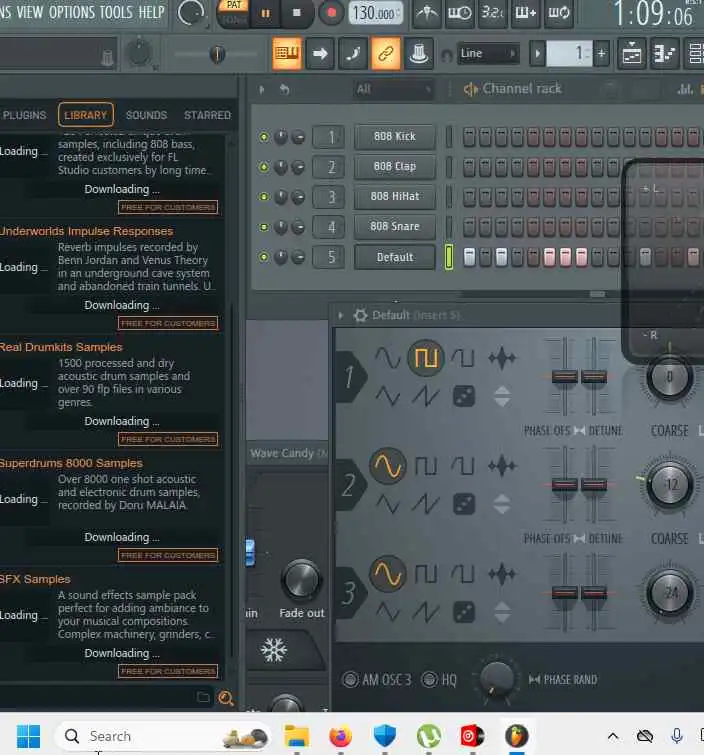The width and height of the screenshot is (704, 755).
Task: Select the 808 Kick channel button
Action: pyautogui.click(x=395, y=137)
